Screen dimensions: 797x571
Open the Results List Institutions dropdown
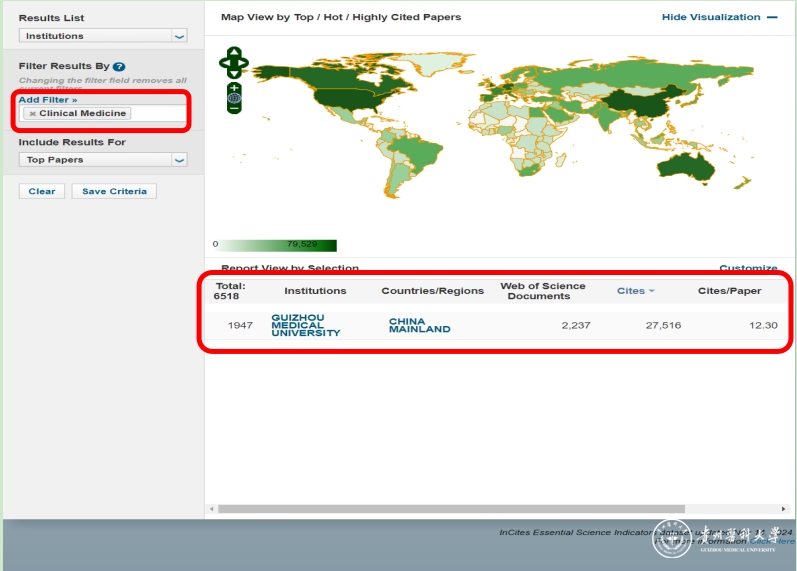[179, 36]
